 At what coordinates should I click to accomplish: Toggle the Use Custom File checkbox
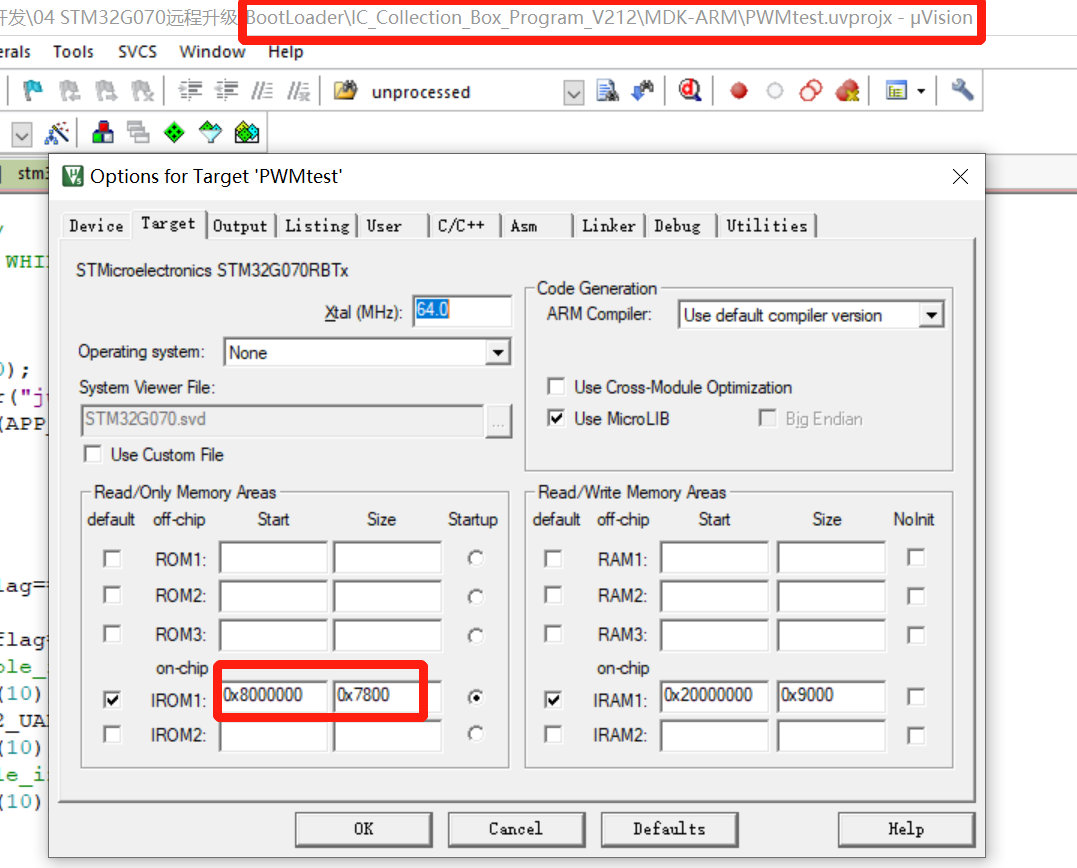click(x=92, y=454)
